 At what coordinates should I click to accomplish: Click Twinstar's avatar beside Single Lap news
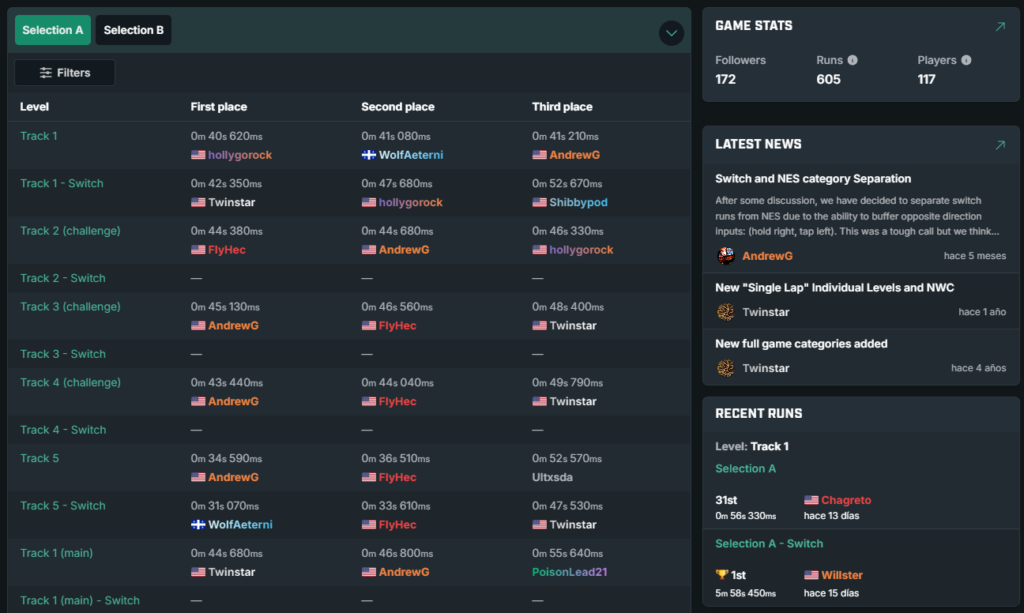click(x=726, y=312)
